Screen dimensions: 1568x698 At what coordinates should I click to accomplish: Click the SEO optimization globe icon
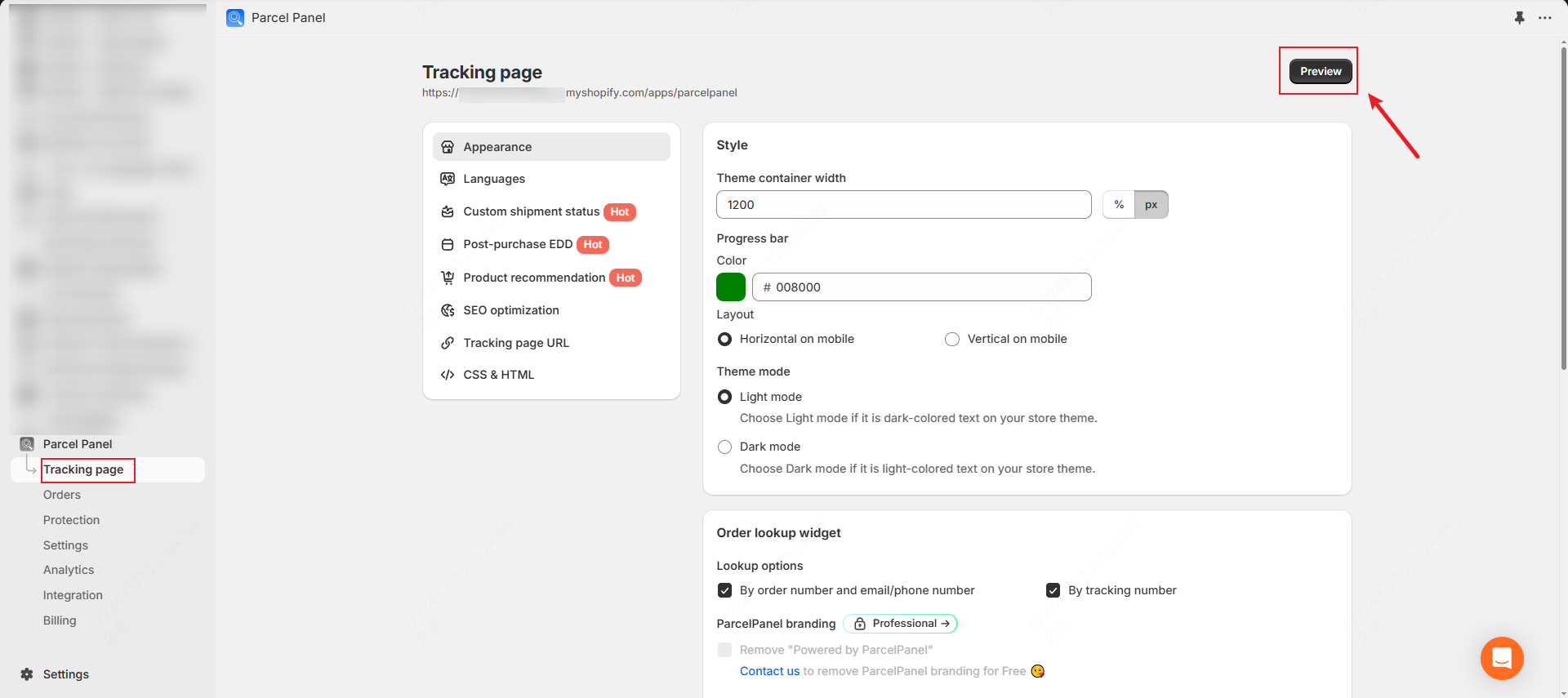point(448,310)
